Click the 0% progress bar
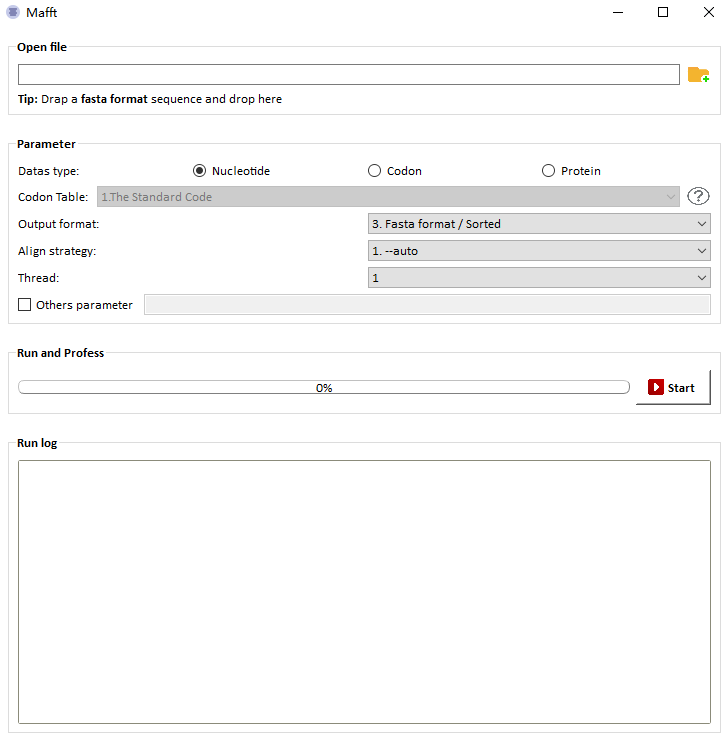The image size is (728, 743). coord(324,388)
